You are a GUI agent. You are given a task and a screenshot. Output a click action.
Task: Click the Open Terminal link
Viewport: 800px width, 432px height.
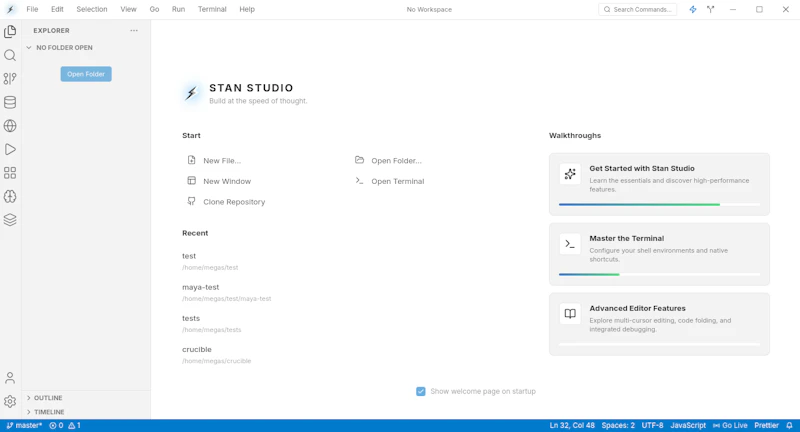397,181
